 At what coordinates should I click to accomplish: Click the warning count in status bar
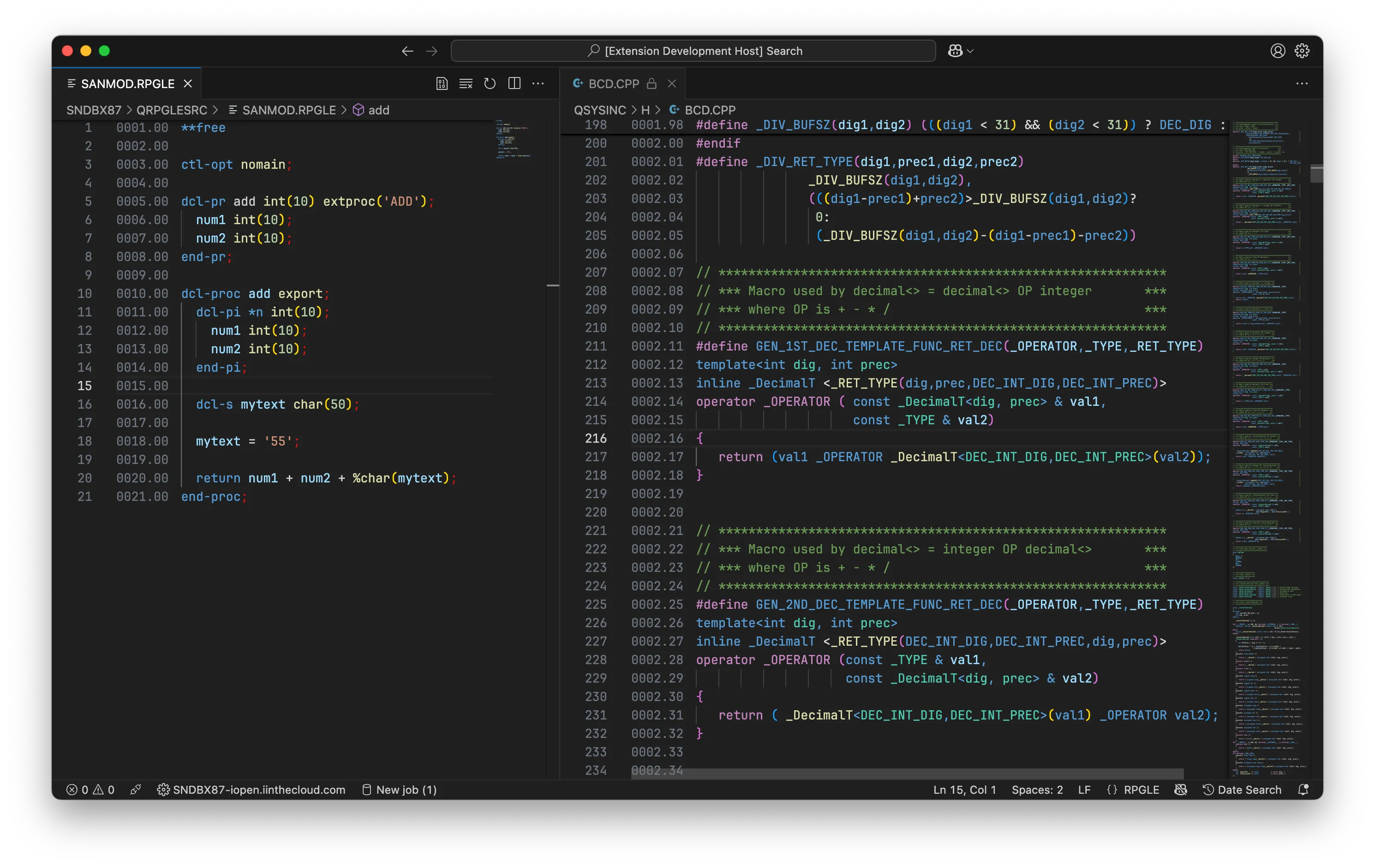pyautogui.click(x=103, y=789)
